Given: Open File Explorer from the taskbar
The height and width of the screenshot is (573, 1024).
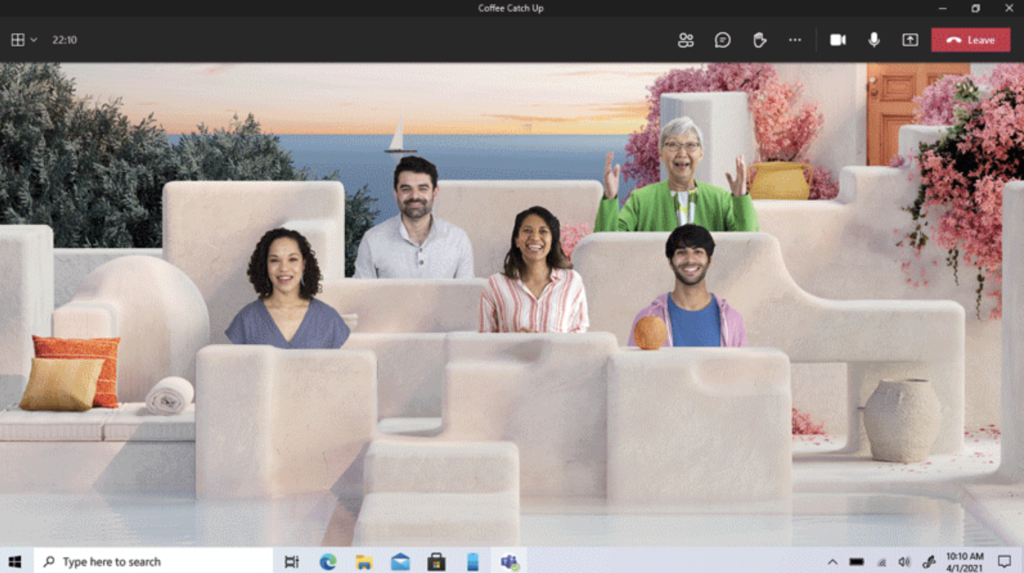Looking at the screenshot, I should 364,561.
